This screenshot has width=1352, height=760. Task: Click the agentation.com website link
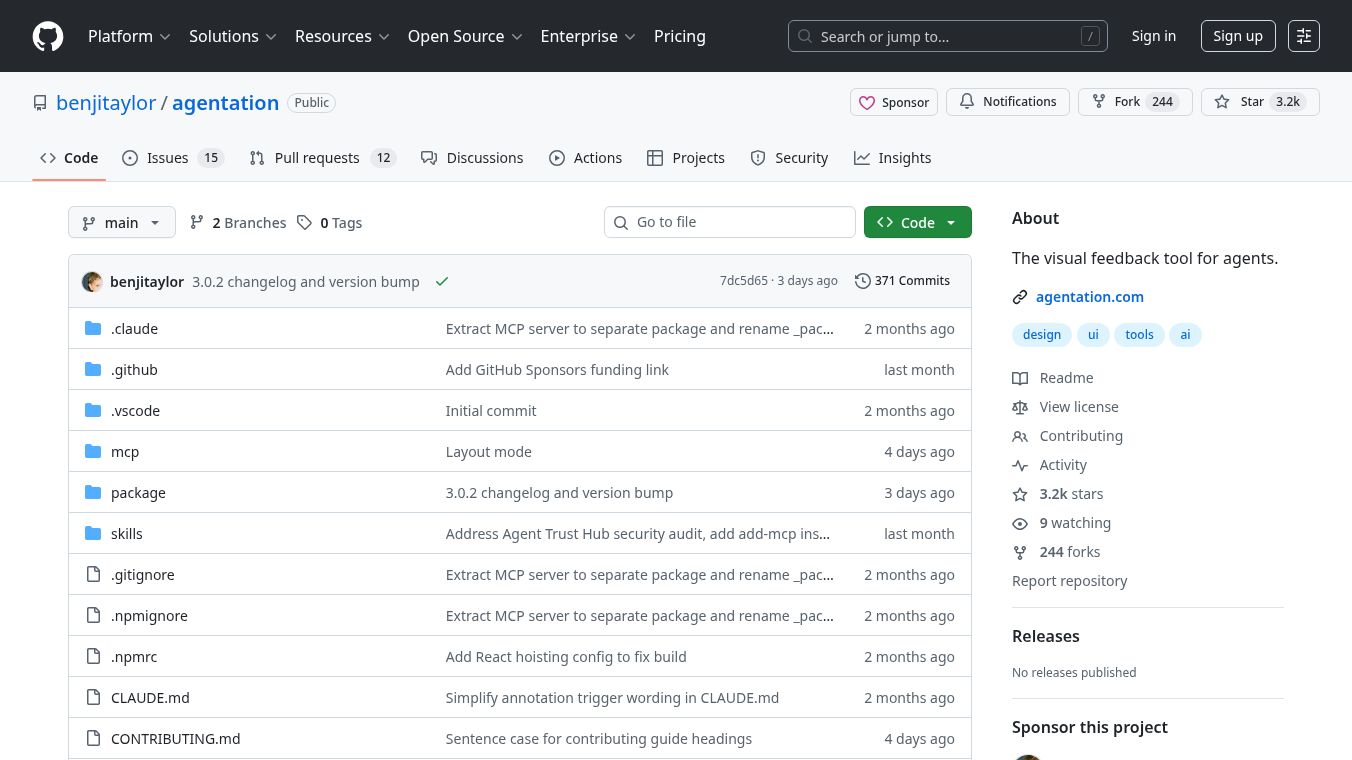click(x=1089, y=297)
